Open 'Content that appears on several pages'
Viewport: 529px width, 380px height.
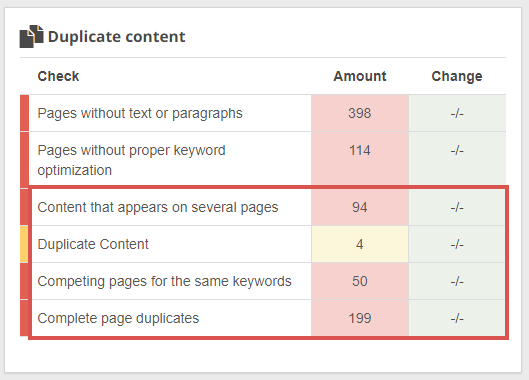[158, 207]
